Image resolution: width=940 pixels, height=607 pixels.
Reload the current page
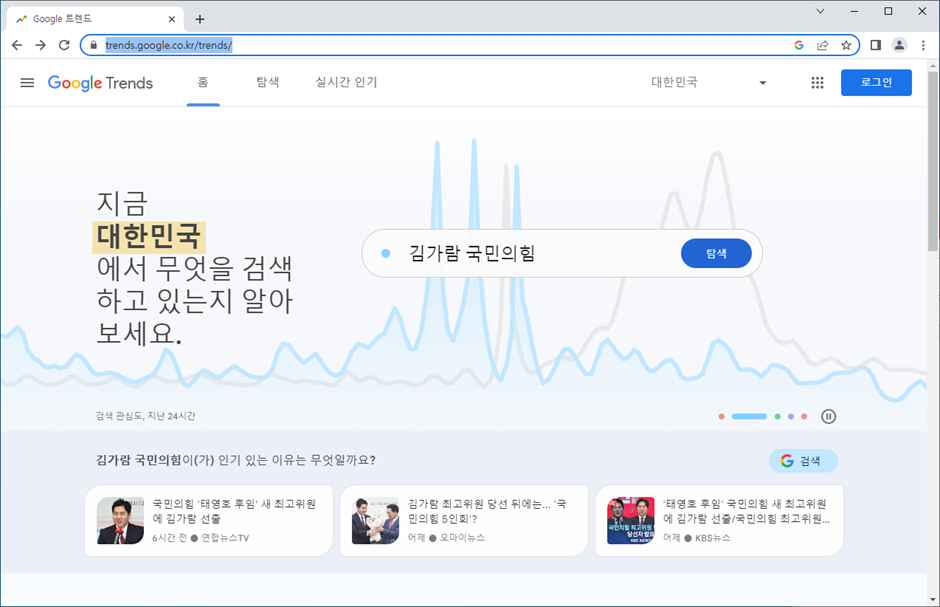click(64, 45)
